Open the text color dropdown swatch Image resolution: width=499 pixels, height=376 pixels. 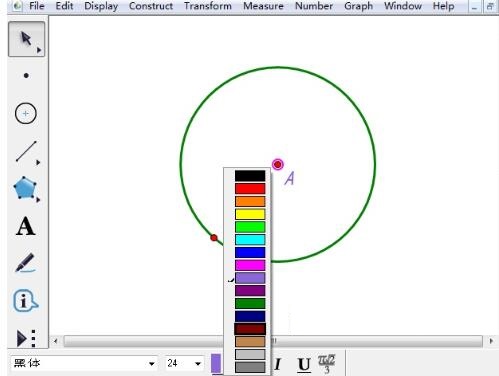(x=216, y=363)
